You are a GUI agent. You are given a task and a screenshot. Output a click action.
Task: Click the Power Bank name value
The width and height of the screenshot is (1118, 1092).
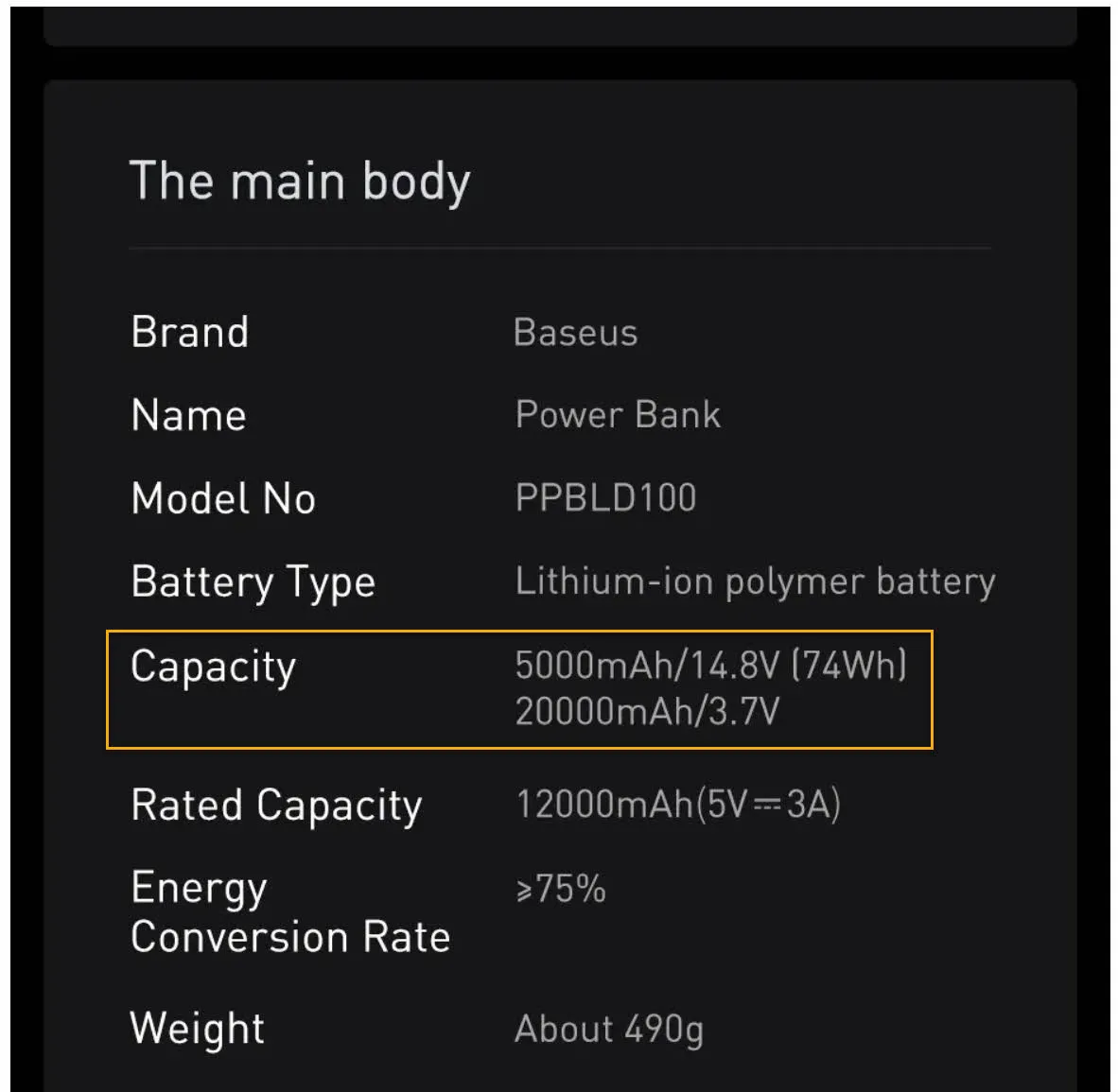(x=618, y=415)
